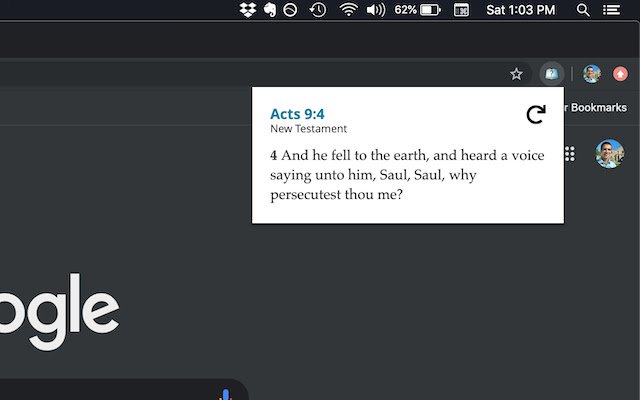
Task: Open Dropbox menu bar icon
Action: (x=248, y=10)
